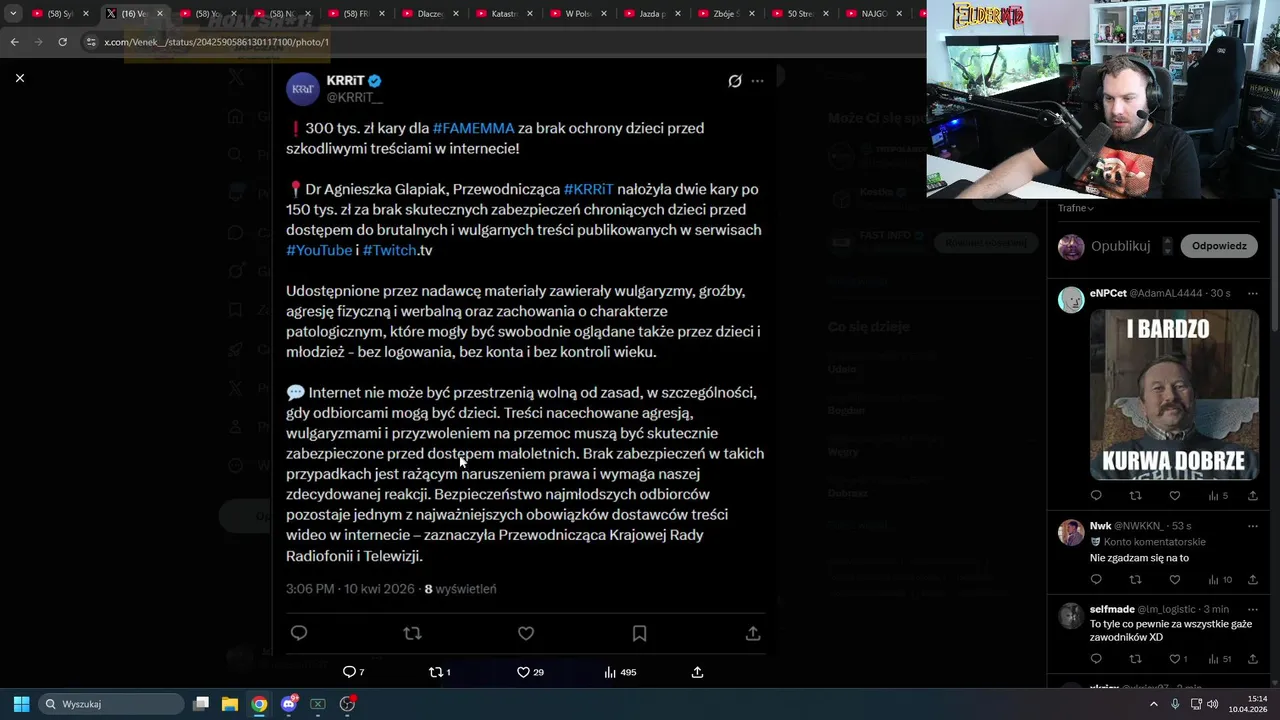Image resolution: width=1280 pixels, height=720 pixels.
Task: Repost the KRRiT post using the retweet icon
Action: click(412, 633)
